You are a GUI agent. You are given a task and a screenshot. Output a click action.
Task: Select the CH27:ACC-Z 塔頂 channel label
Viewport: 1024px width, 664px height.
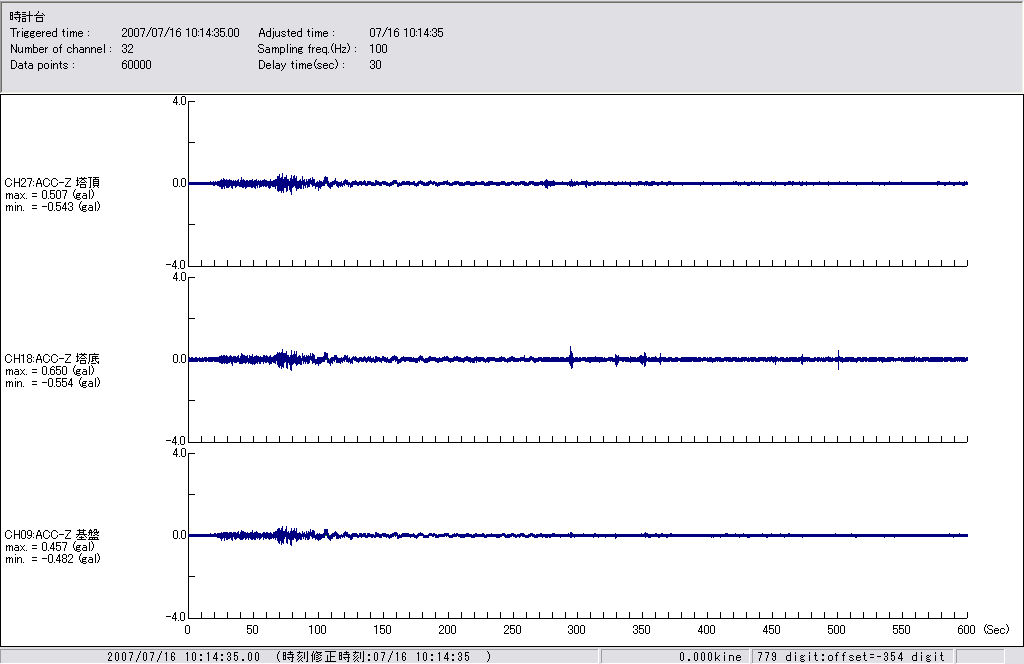(52, 183)
